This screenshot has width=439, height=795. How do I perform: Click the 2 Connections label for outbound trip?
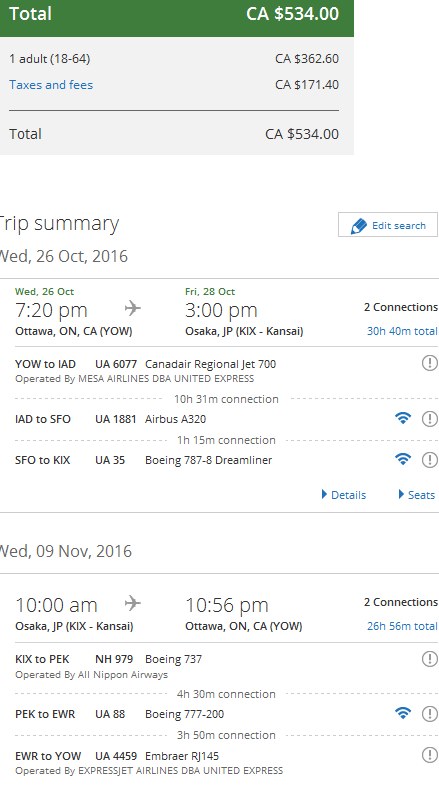tap(400, 307)
